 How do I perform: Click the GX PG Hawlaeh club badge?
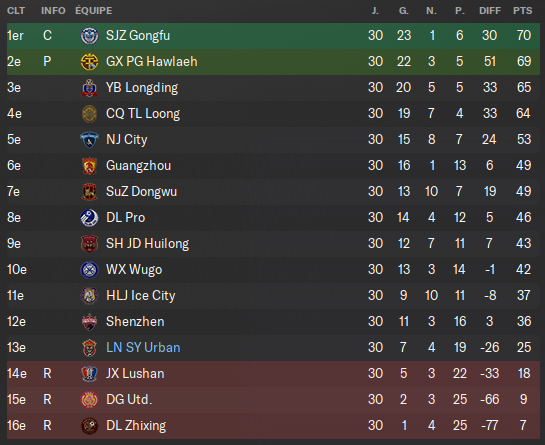click(89, 62)
